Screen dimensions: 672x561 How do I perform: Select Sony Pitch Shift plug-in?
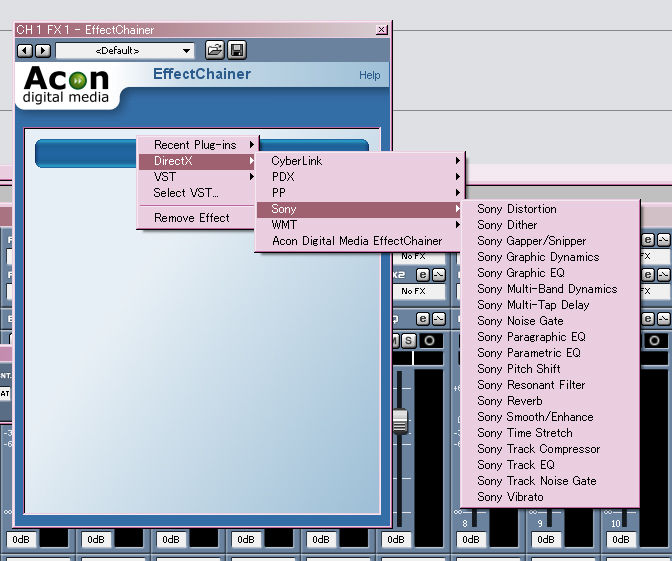(550, 369)
